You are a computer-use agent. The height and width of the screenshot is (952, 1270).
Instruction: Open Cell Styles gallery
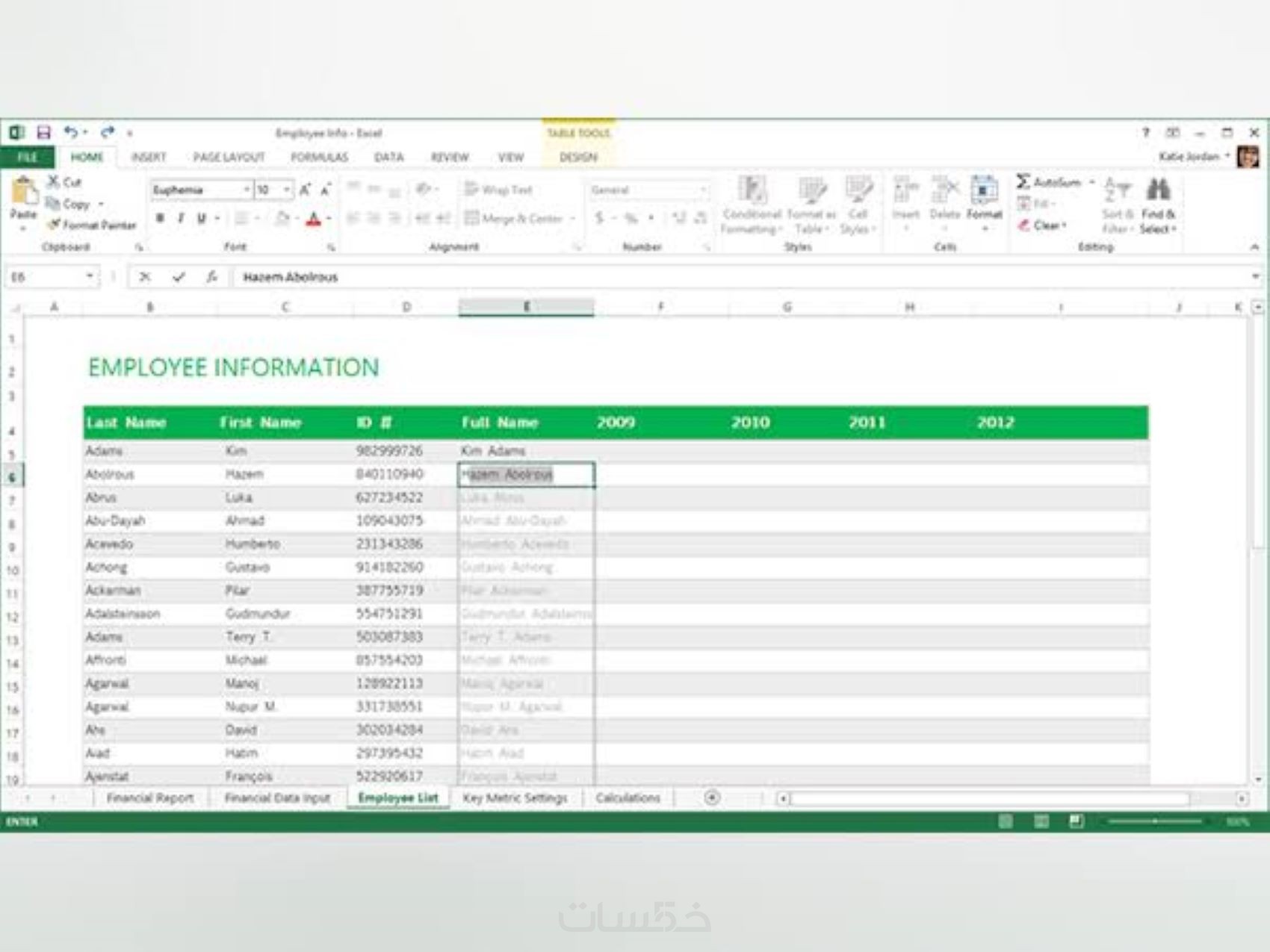[858, 205]
